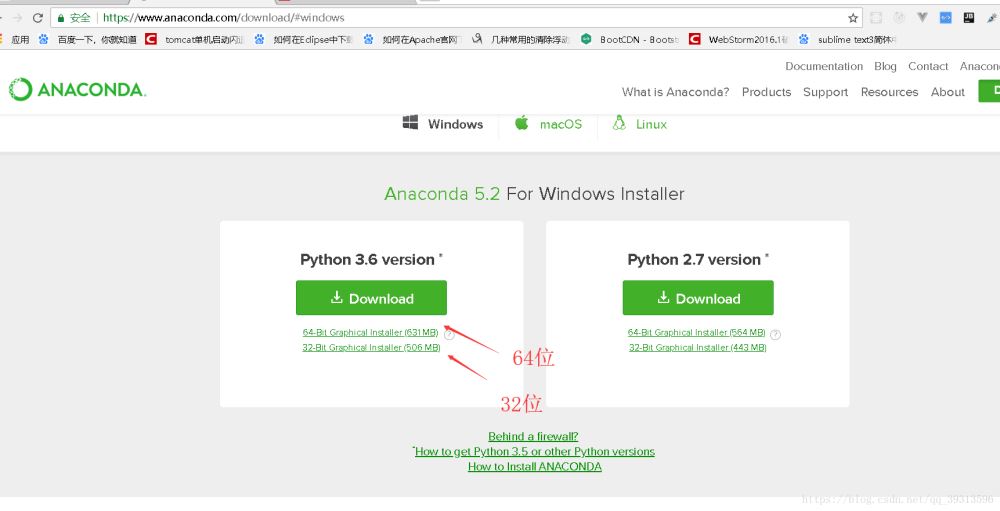
Task: Open the Products menu
Action: 766,92
